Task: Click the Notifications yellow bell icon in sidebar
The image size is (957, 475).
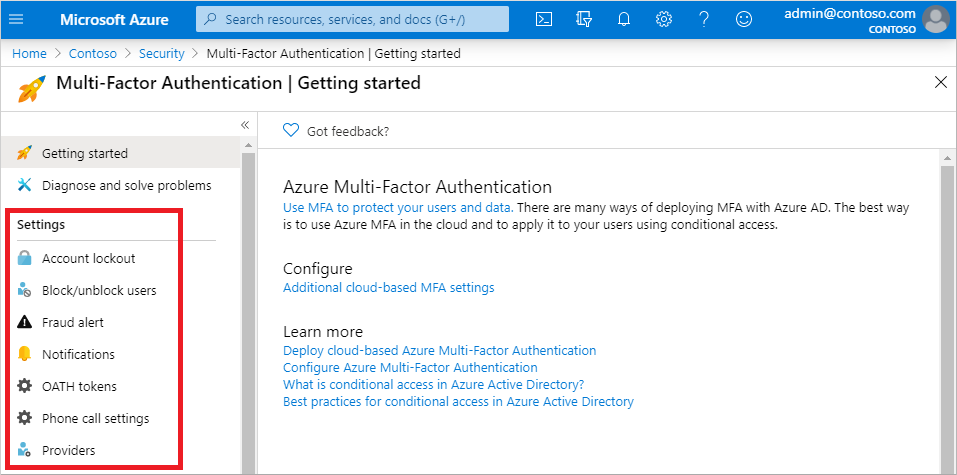Action: click(24, 354)
